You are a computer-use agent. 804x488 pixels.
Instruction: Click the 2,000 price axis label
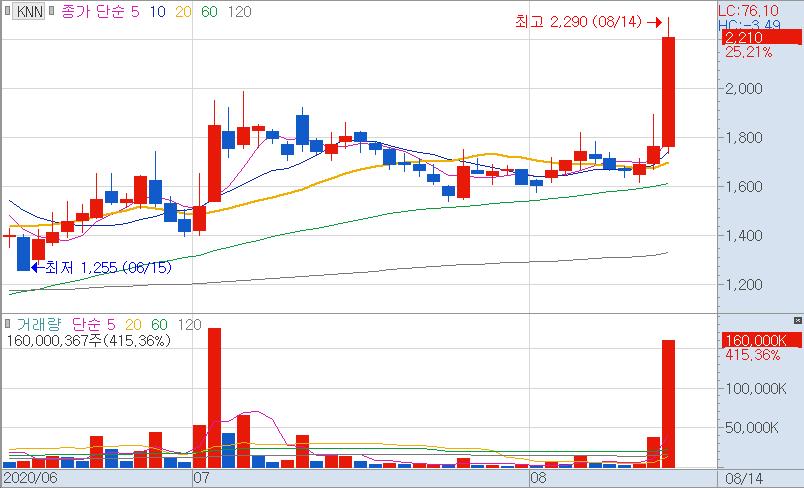tap(743, 89)
